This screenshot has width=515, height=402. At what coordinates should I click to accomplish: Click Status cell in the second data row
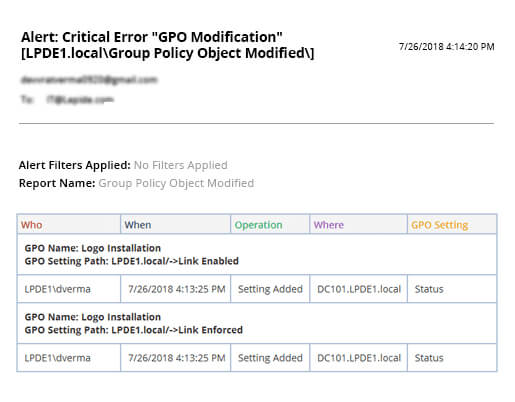coord(429,358)
